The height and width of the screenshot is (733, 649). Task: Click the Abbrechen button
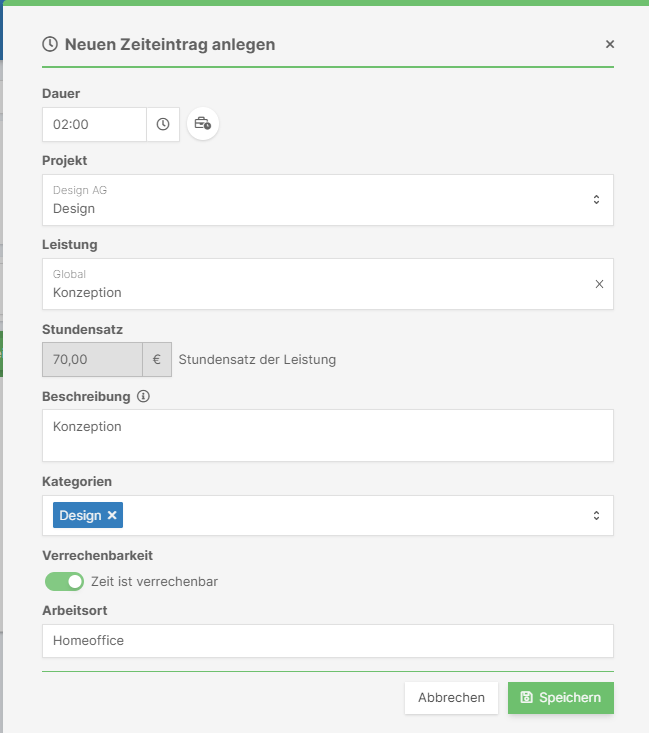(451, 697)
